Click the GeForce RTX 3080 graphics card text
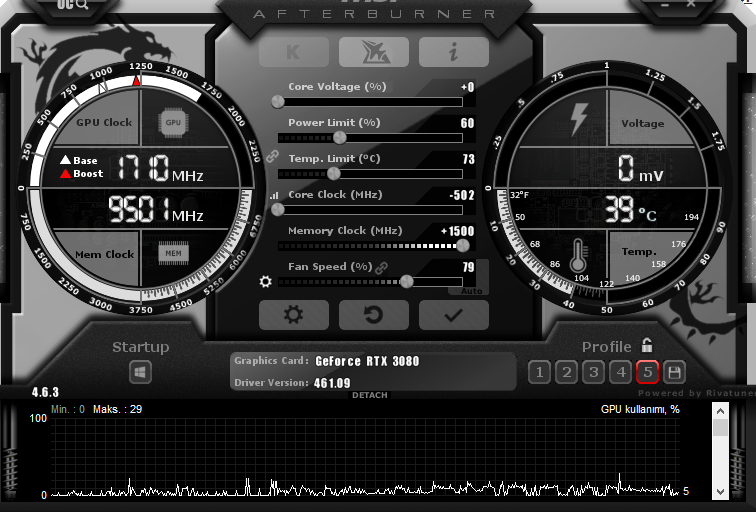Image resolution: width=756 pixels, height=517 pixels. [367, 361]
